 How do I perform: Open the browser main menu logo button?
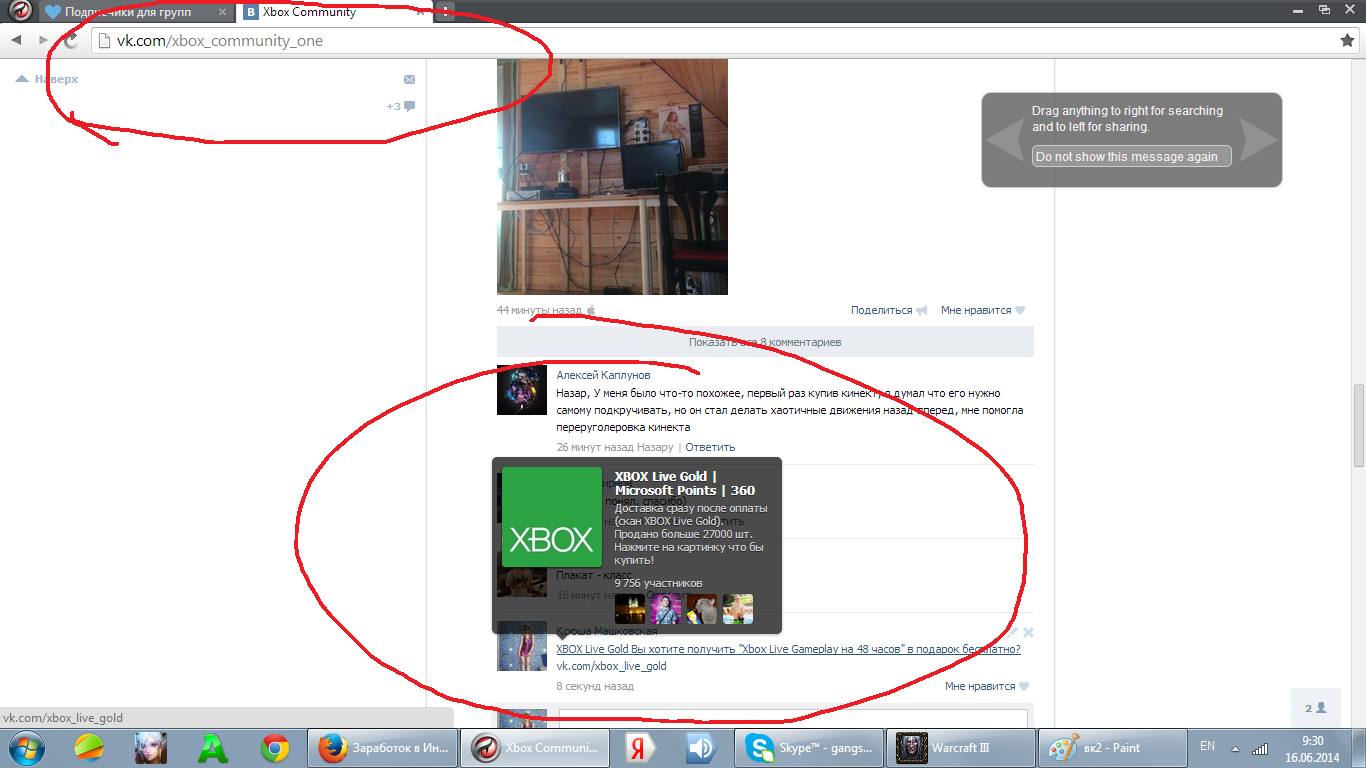(18, 11)
